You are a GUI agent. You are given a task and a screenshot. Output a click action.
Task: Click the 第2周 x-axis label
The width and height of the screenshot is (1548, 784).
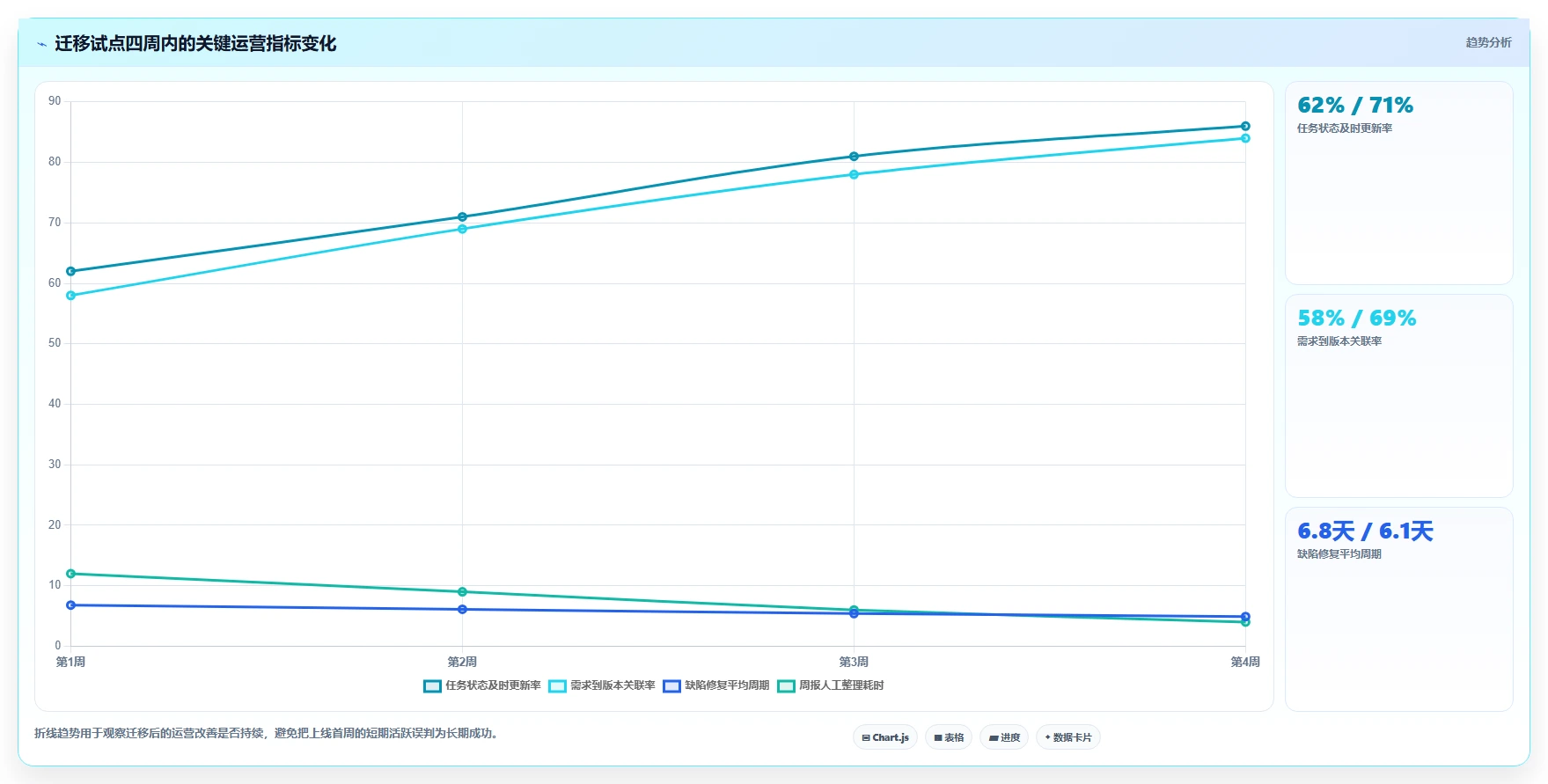click(x=462, y=662)
